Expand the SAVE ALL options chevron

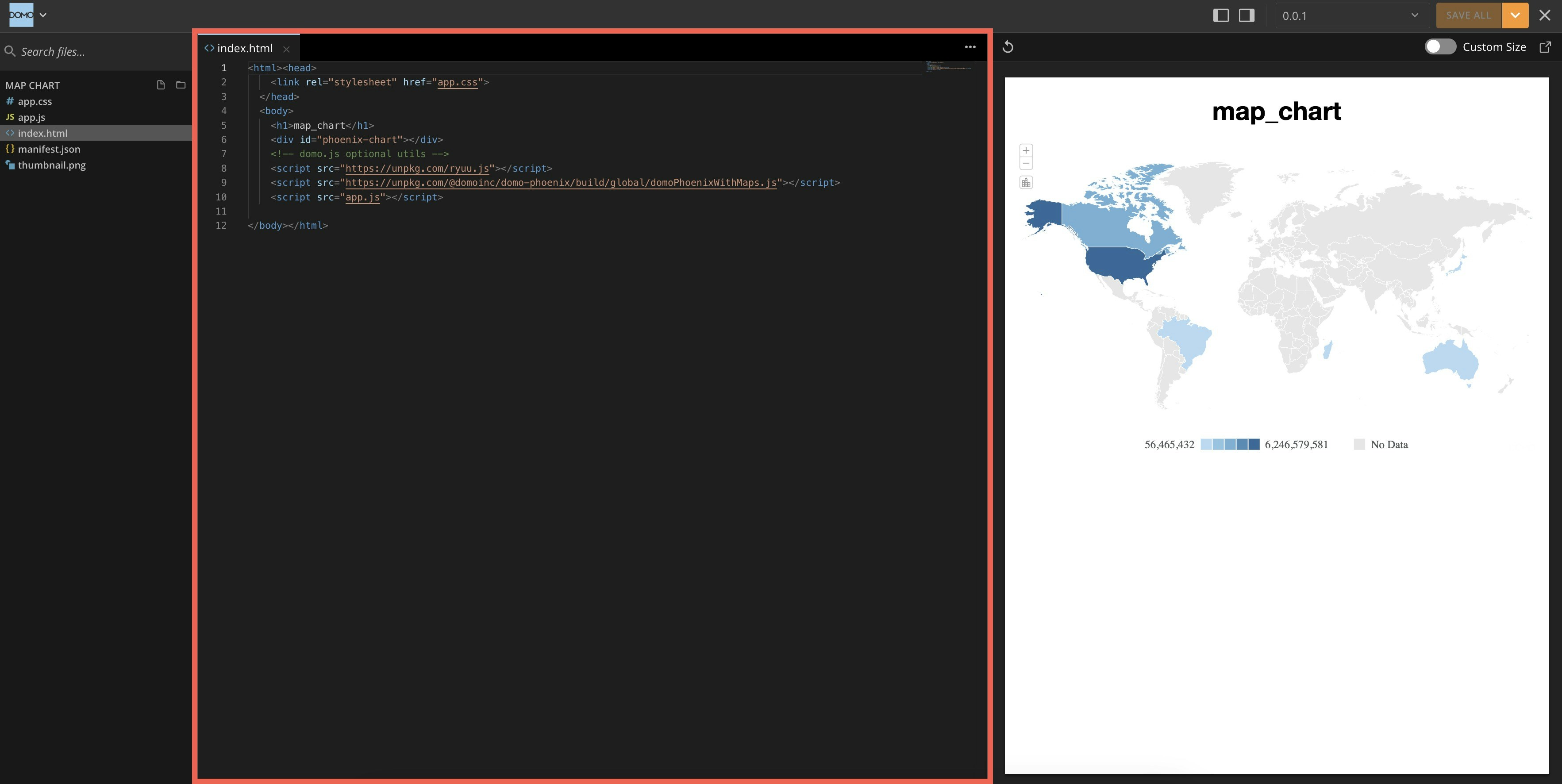[1515, 15]
